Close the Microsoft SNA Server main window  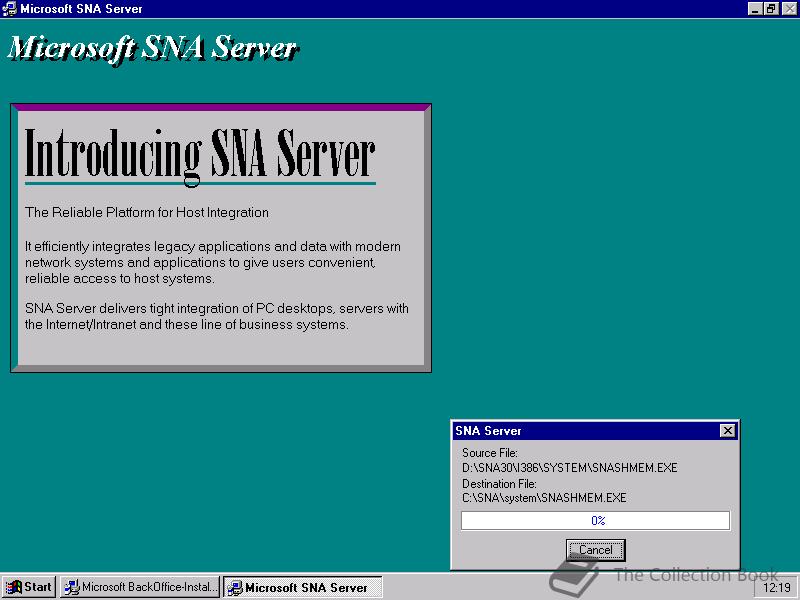coord(789,8)
